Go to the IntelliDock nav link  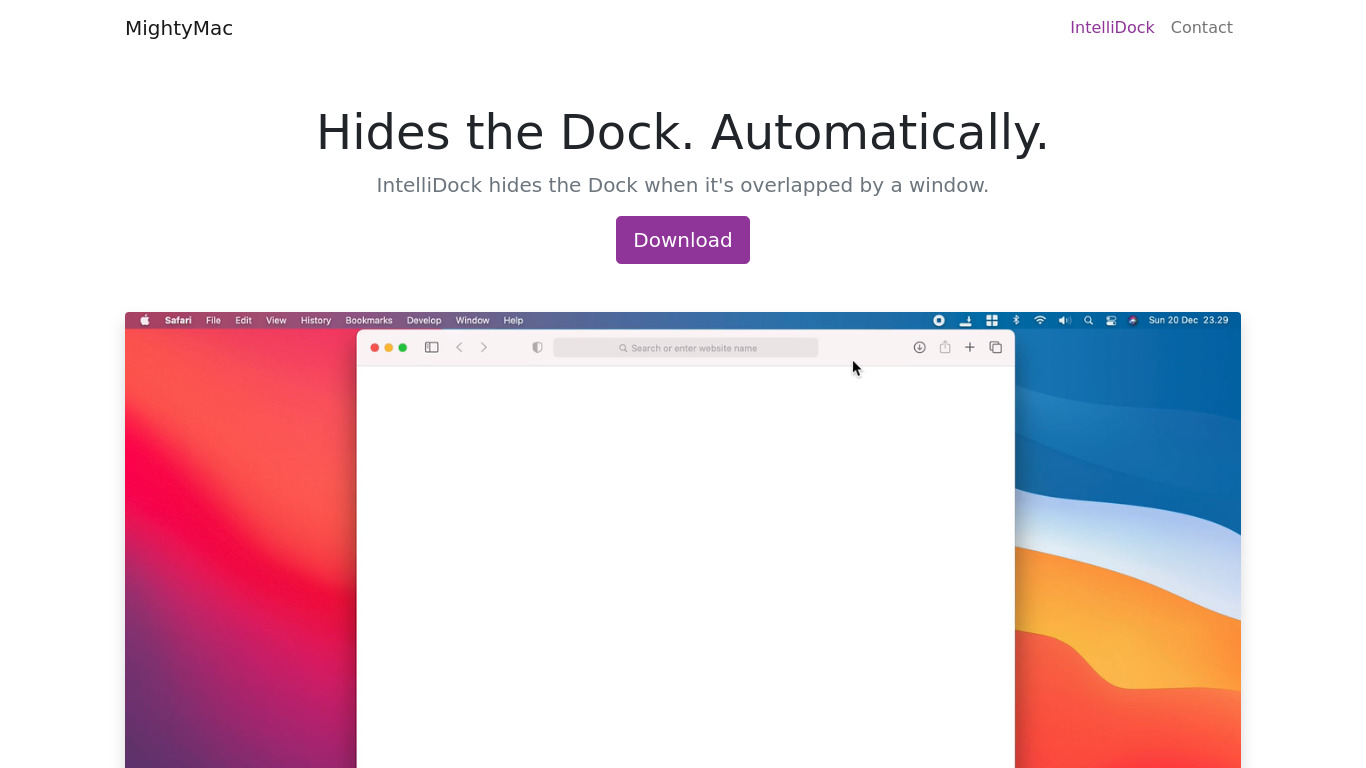(x=1112, y=28)
